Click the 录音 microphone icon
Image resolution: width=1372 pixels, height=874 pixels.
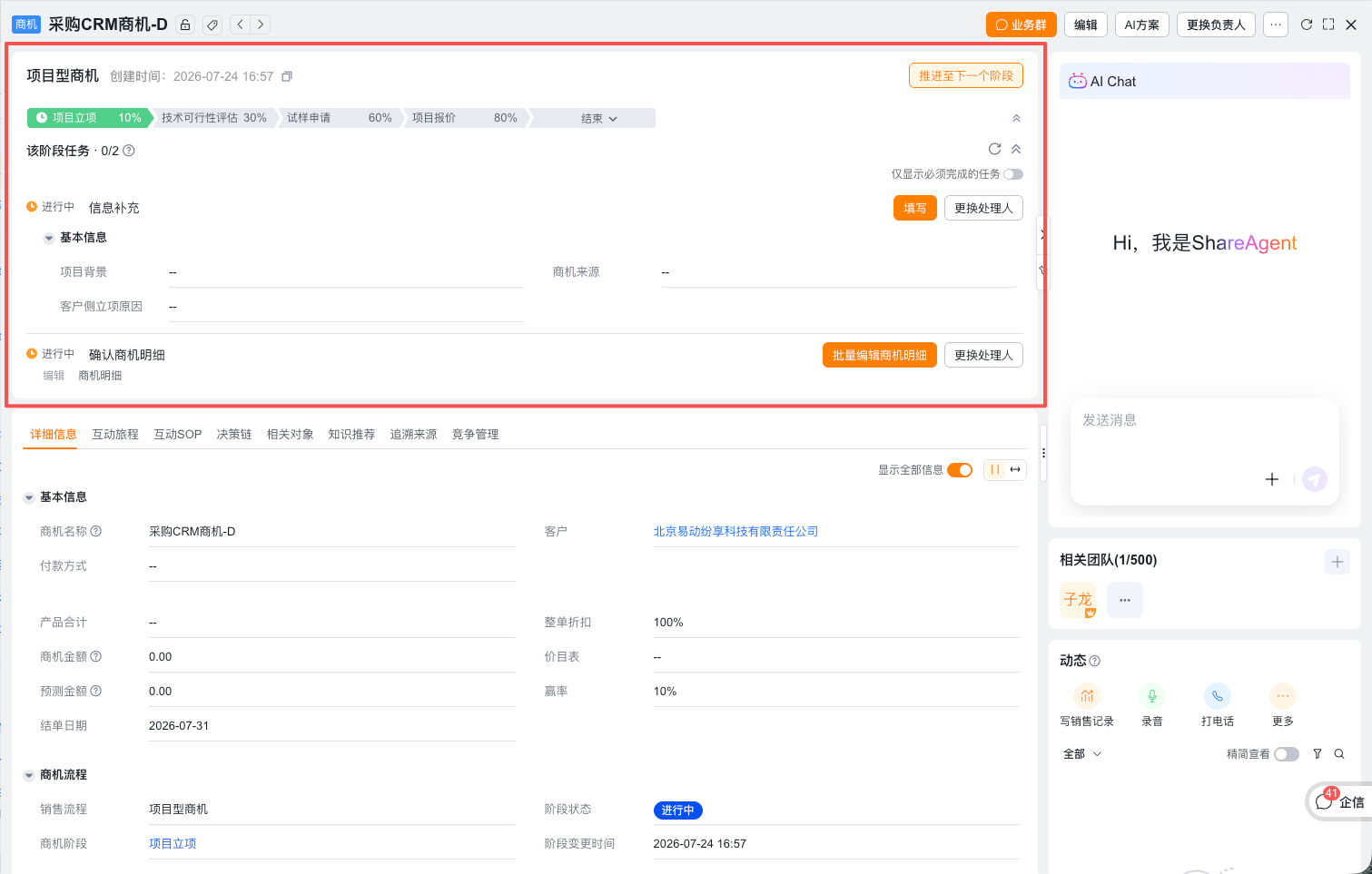tap(1152, 696)
